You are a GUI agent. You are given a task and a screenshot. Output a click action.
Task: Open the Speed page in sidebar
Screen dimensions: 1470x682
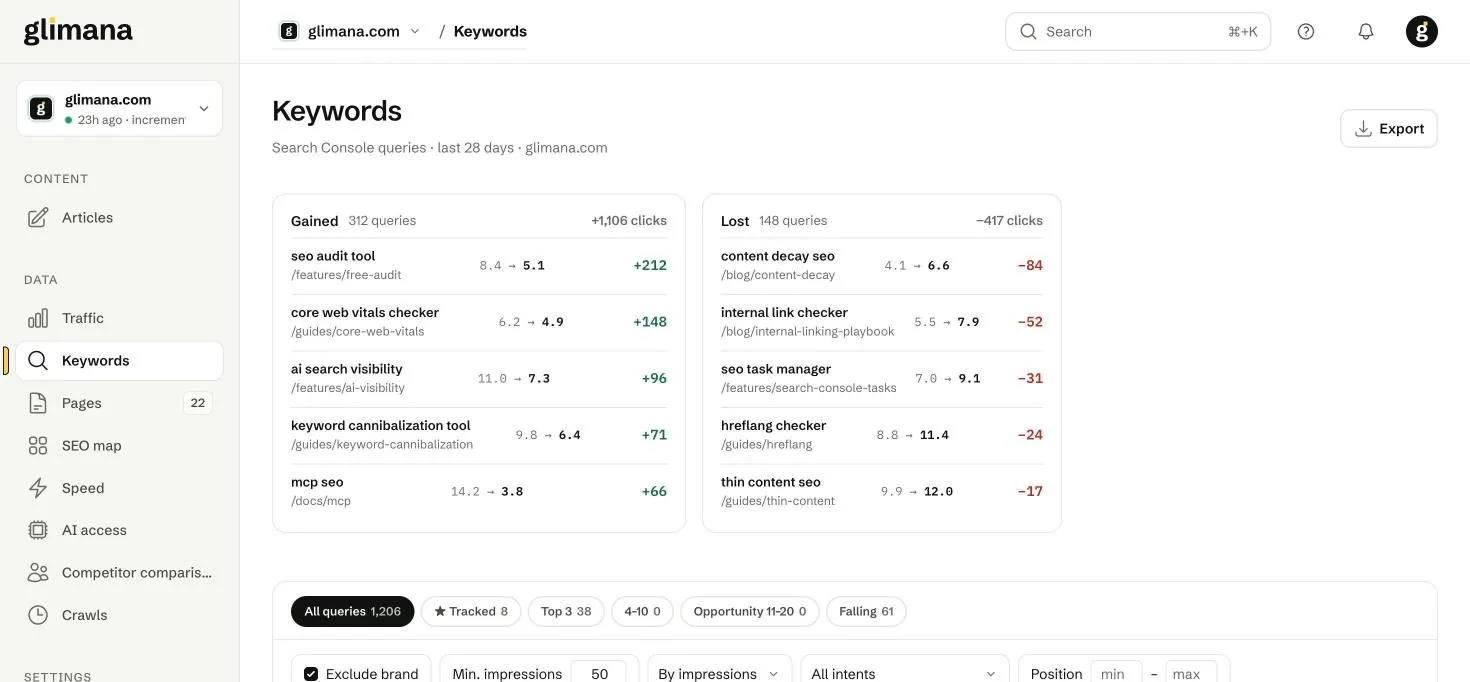click(x=119, y=488)
